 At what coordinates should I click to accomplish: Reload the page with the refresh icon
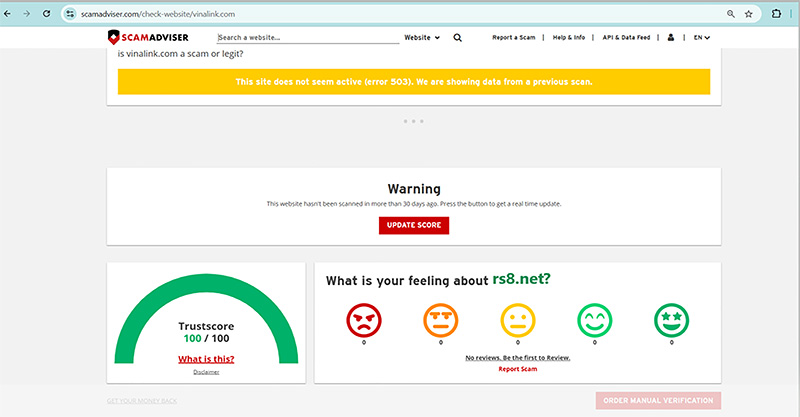pos(46,14)
